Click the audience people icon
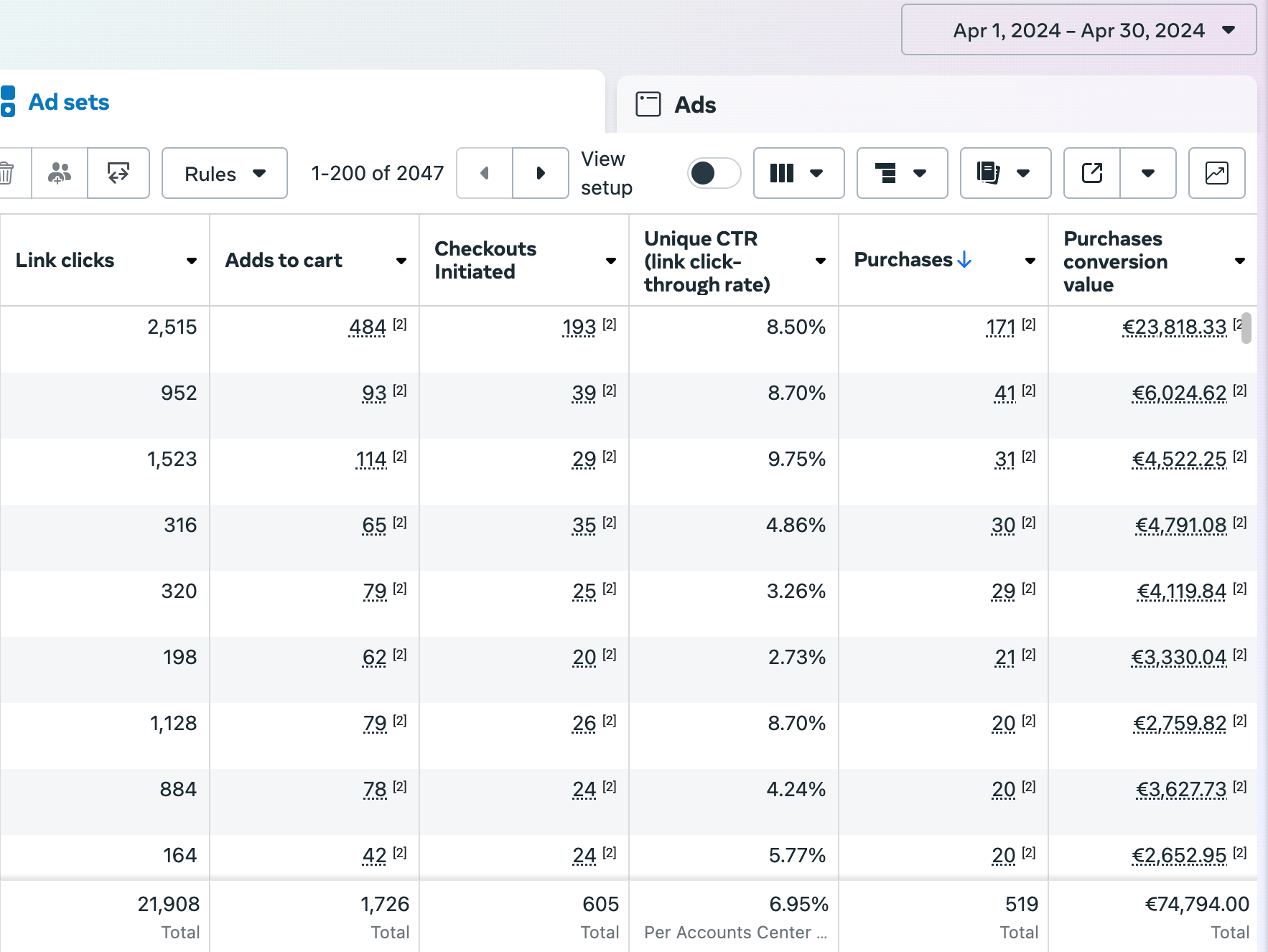This screenshot has height=952, width=1268. (x=60, y=173)
